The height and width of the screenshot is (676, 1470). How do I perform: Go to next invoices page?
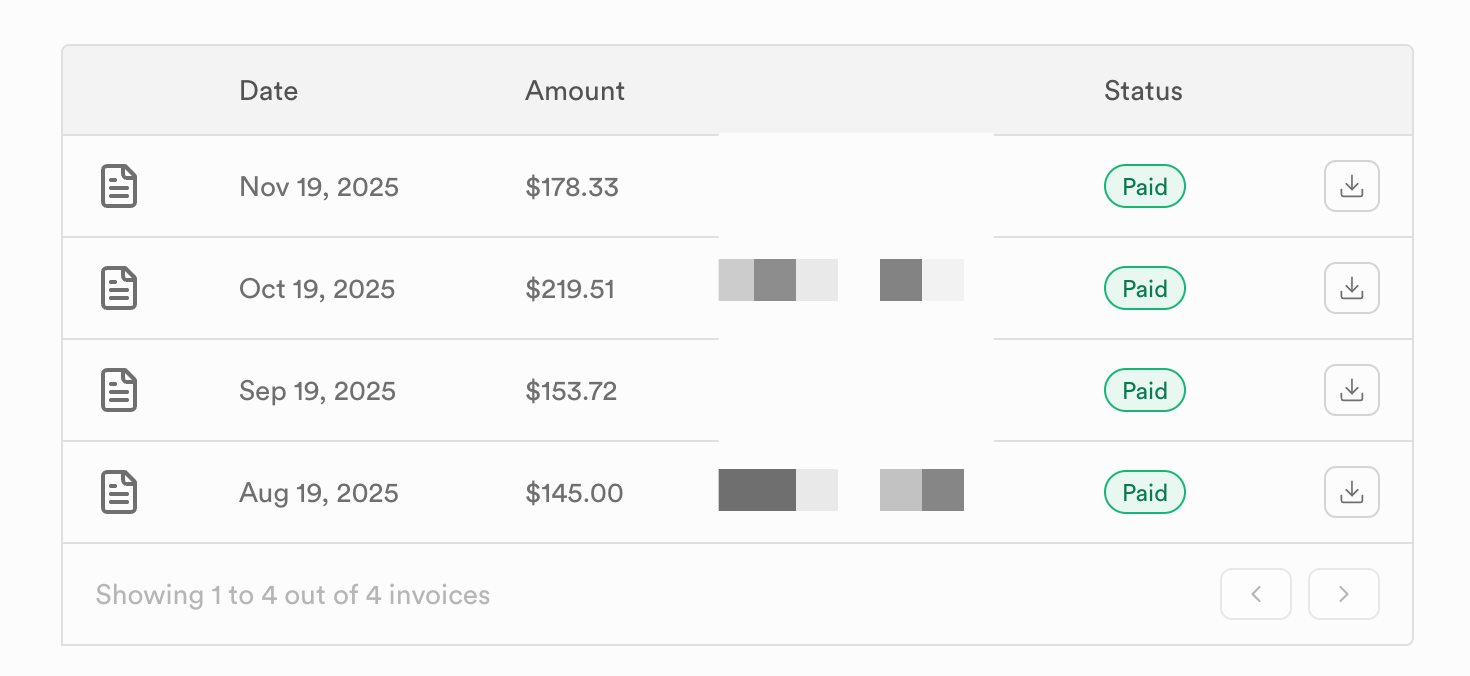click(1343, 595)
